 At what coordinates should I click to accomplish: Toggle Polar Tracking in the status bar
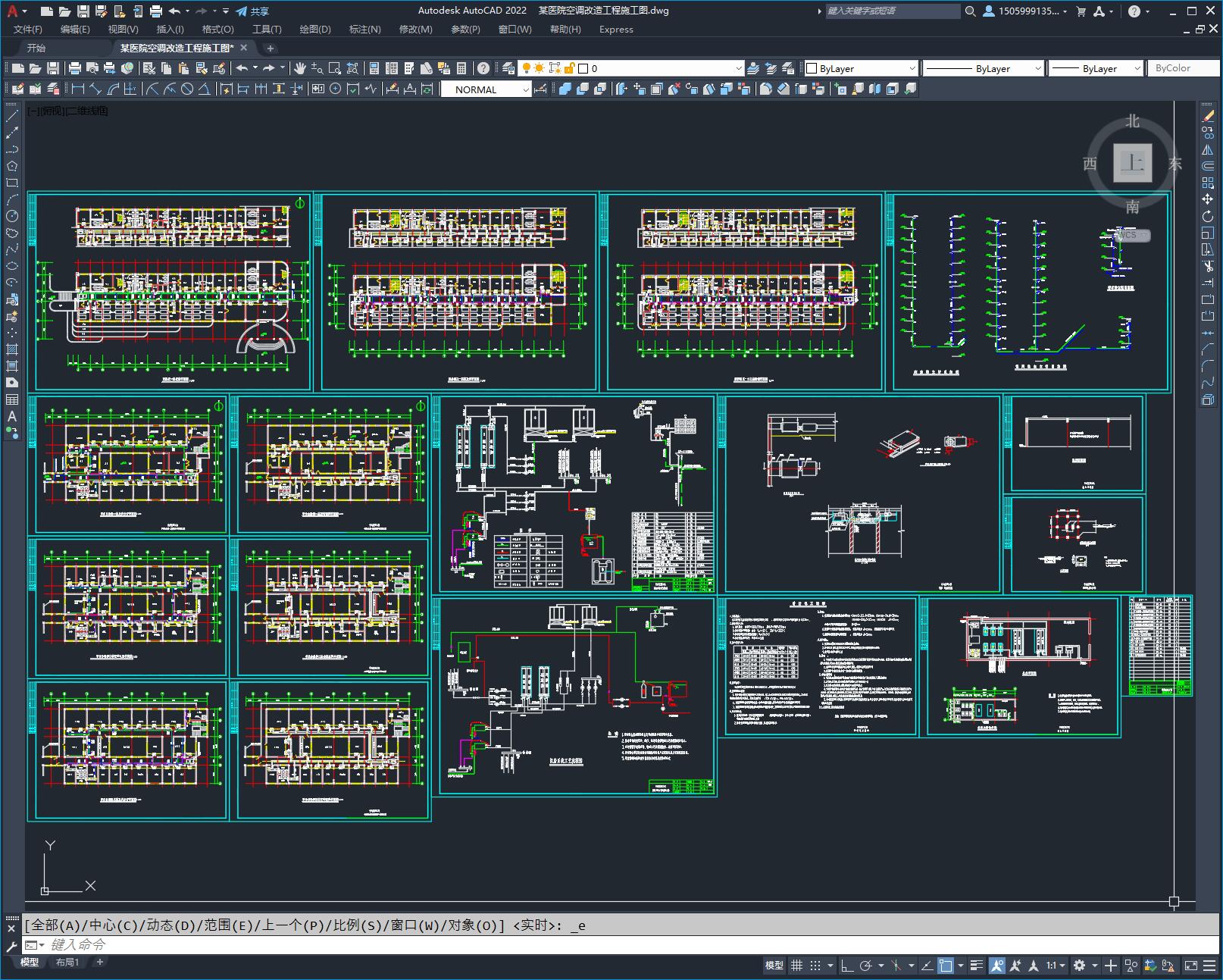tap(866, 966)
